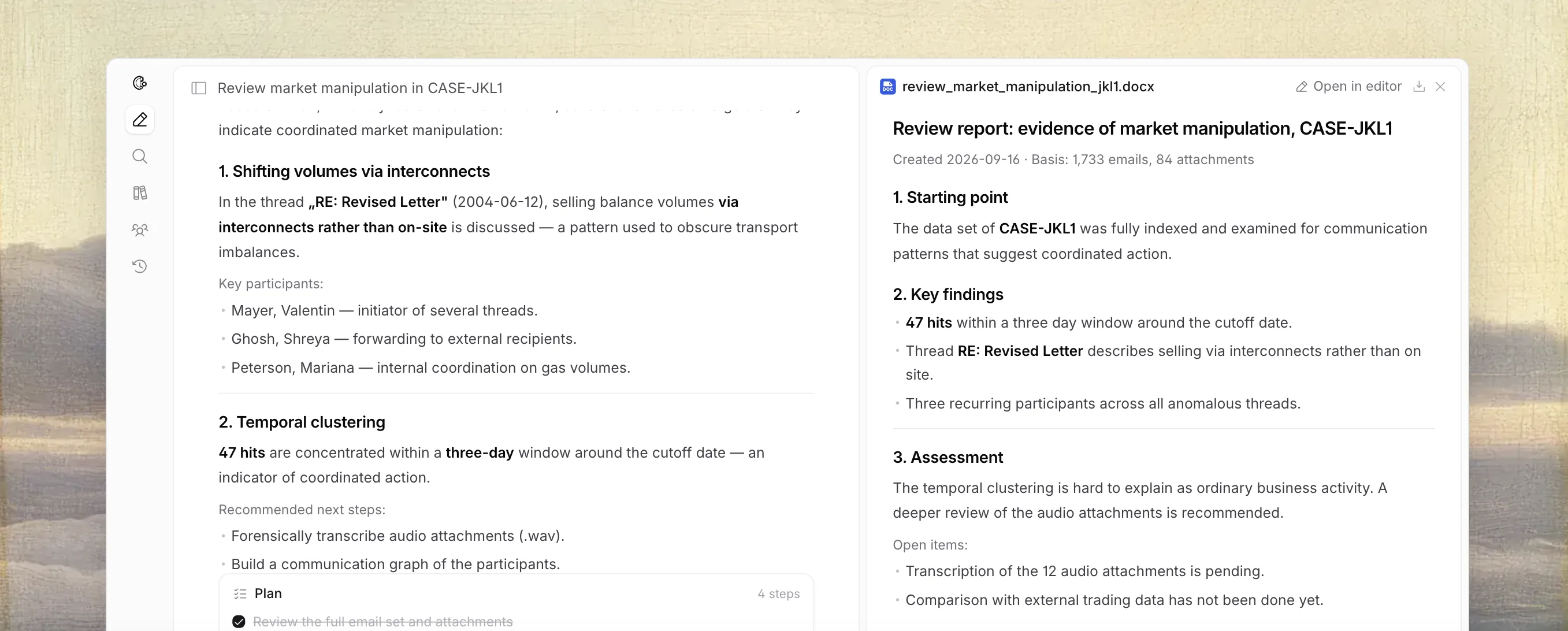Image resolution: width=1568 pixels, height=631 pixels.
Task: Toggle the sidebar panel icon
Action: coord(199,88)
